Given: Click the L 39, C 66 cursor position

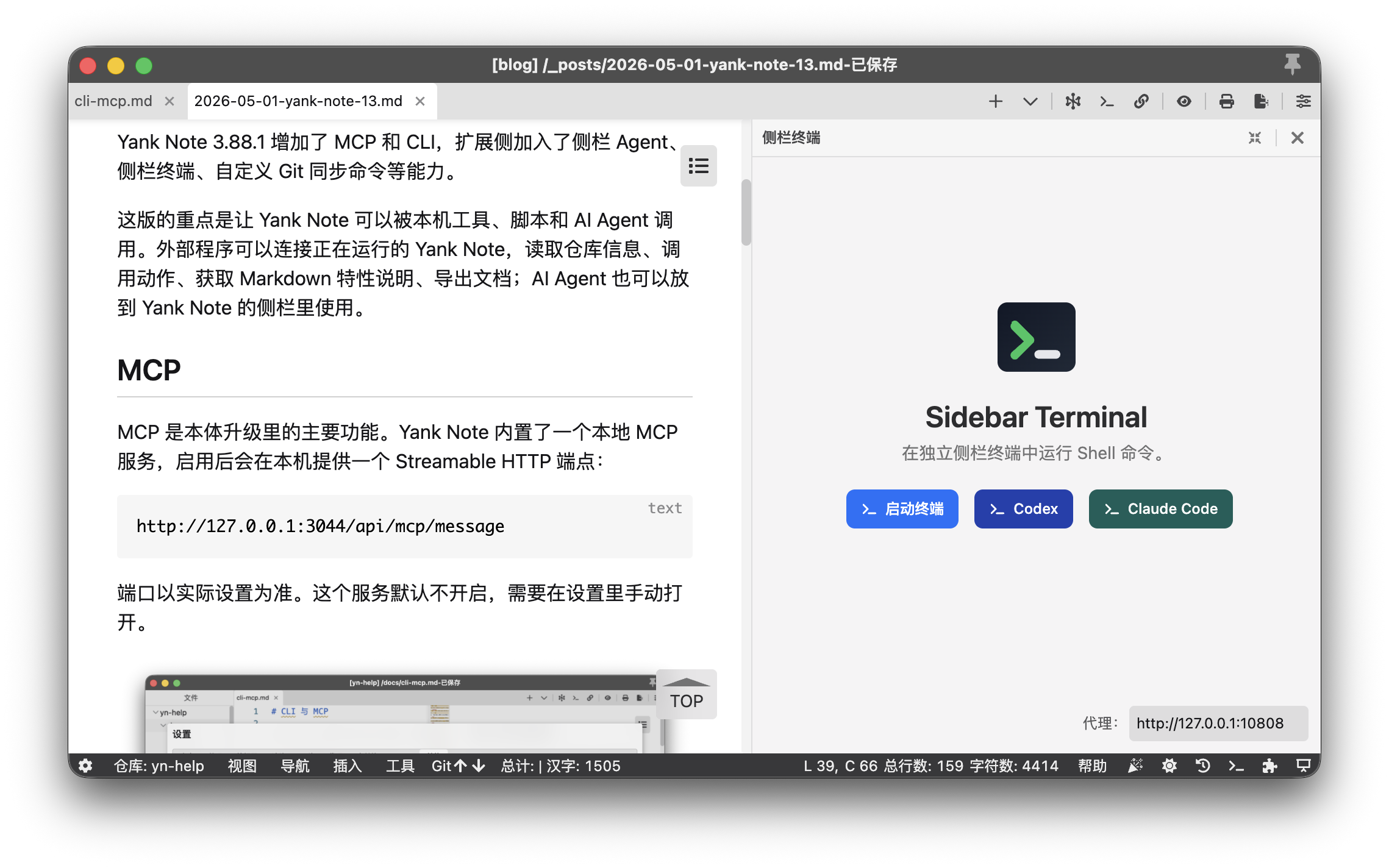Looking at the screenshot, I should tap(840, 766).
